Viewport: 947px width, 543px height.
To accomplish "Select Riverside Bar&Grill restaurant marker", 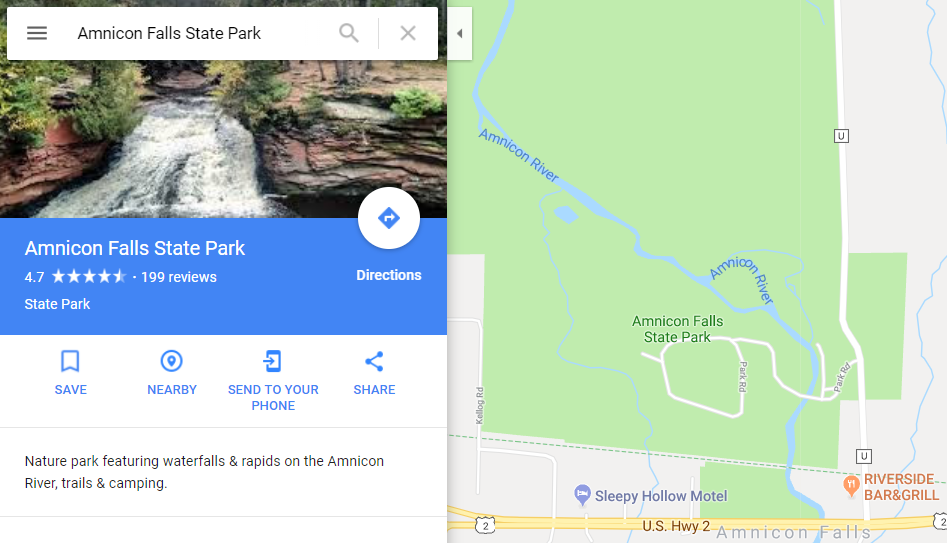I will pos(851,484).
